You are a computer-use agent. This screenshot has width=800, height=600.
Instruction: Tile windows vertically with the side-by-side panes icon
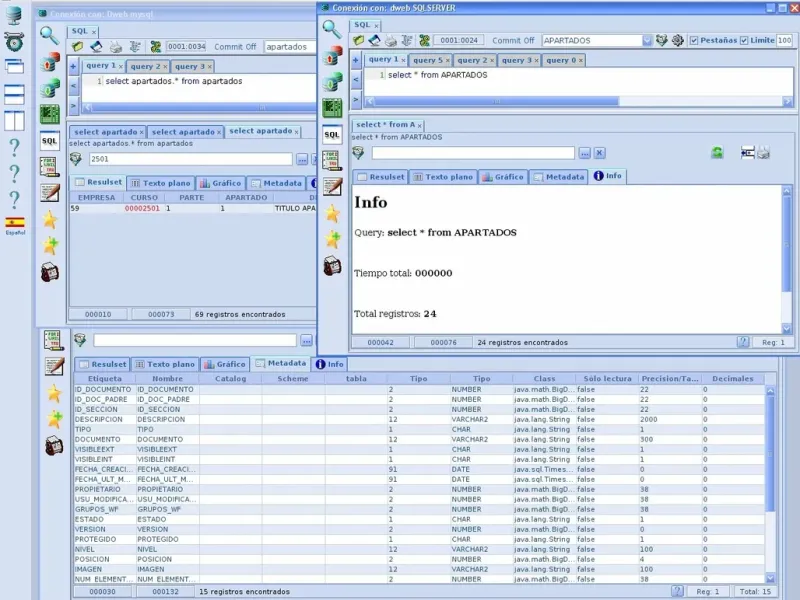click(14, 120)
